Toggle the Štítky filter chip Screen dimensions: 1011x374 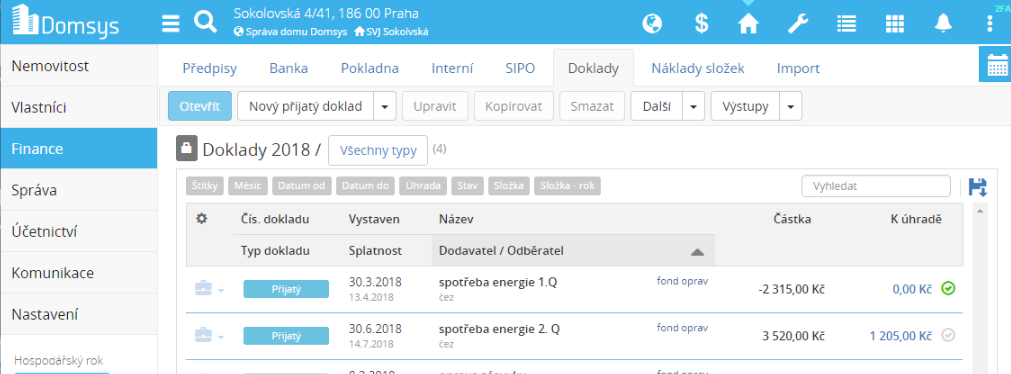tap(205, 186)
